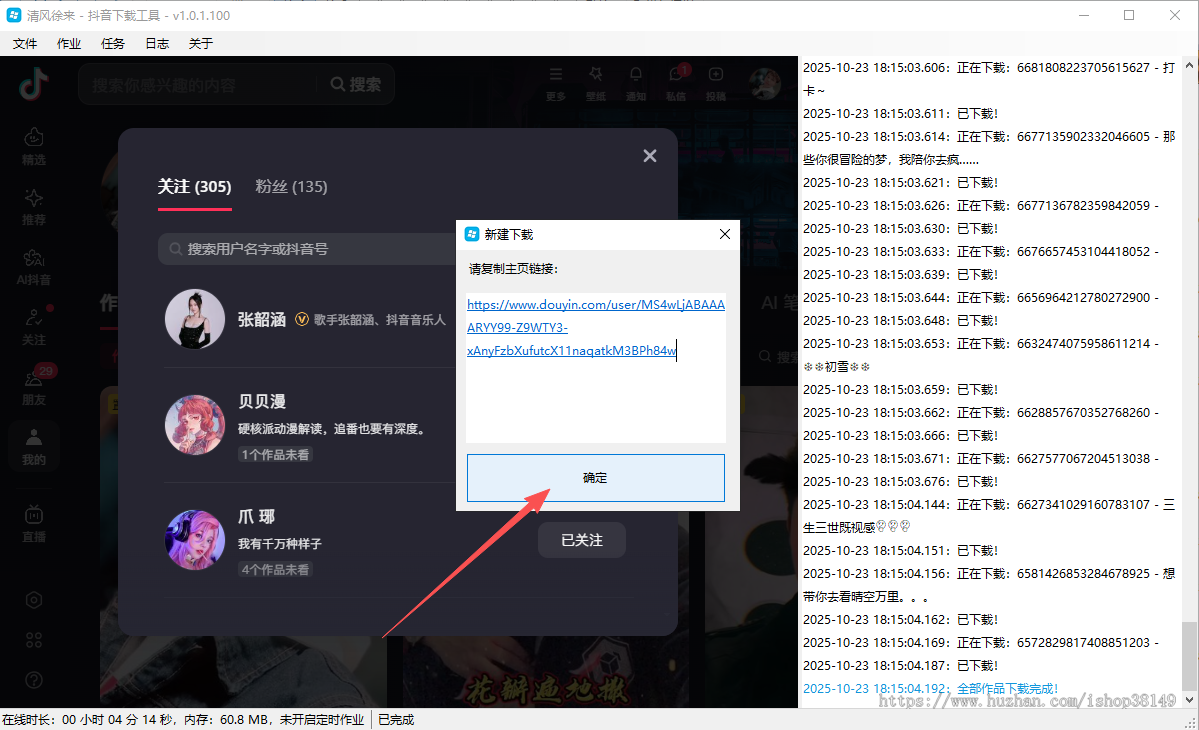This screenshot has width=1199, height=730.
Task: Open 推荐 in Douyin sidebar
Action: coord(34,206)
